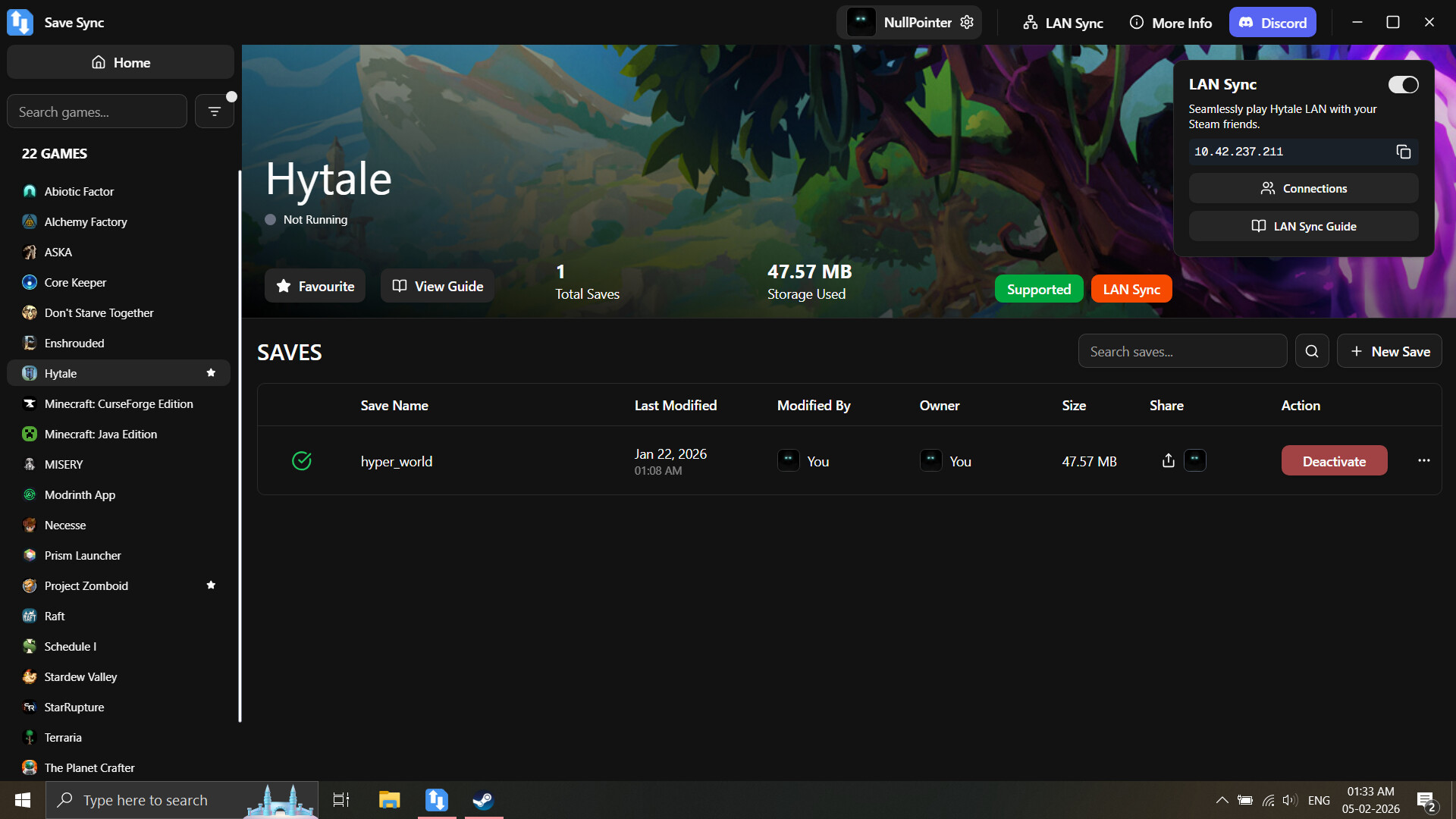1456x819 pixels.
Task: Click the Deactivate button for hyper_world
Action: click(x=1334, y=460)
